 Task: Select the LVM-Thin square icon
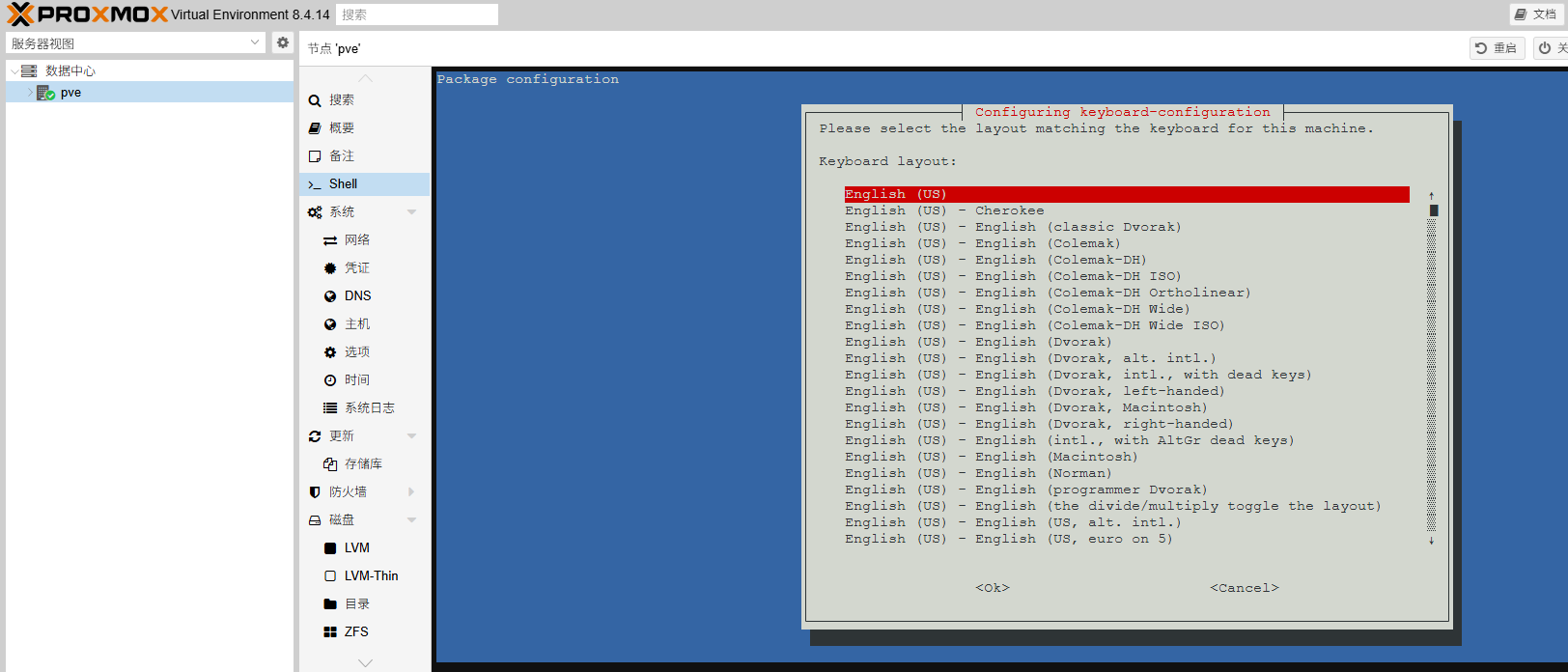[x=330, y=576]
